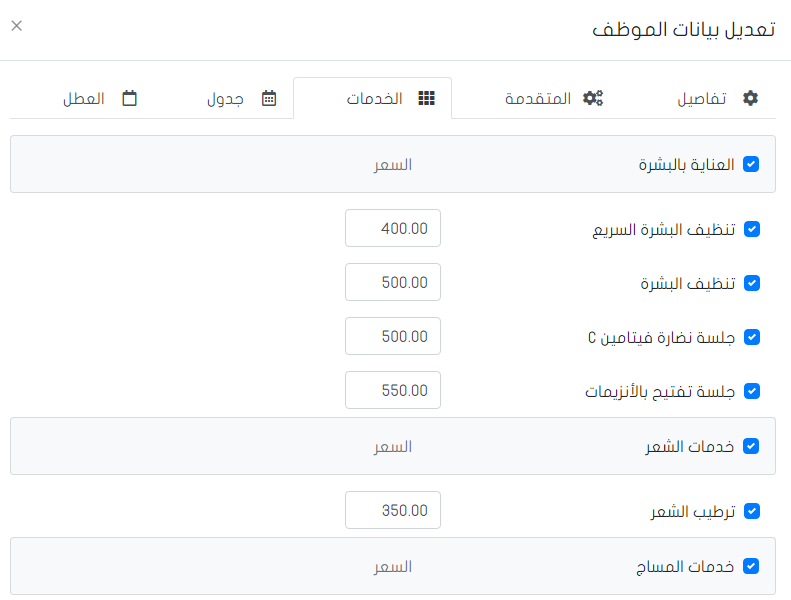Click the 550.00 price input
791x600 pixels.
(x=392, y=390)
